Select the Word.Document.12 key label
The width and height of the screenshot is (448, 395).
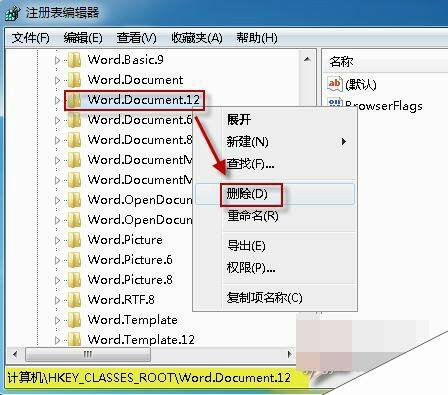[x=144, y=100]
